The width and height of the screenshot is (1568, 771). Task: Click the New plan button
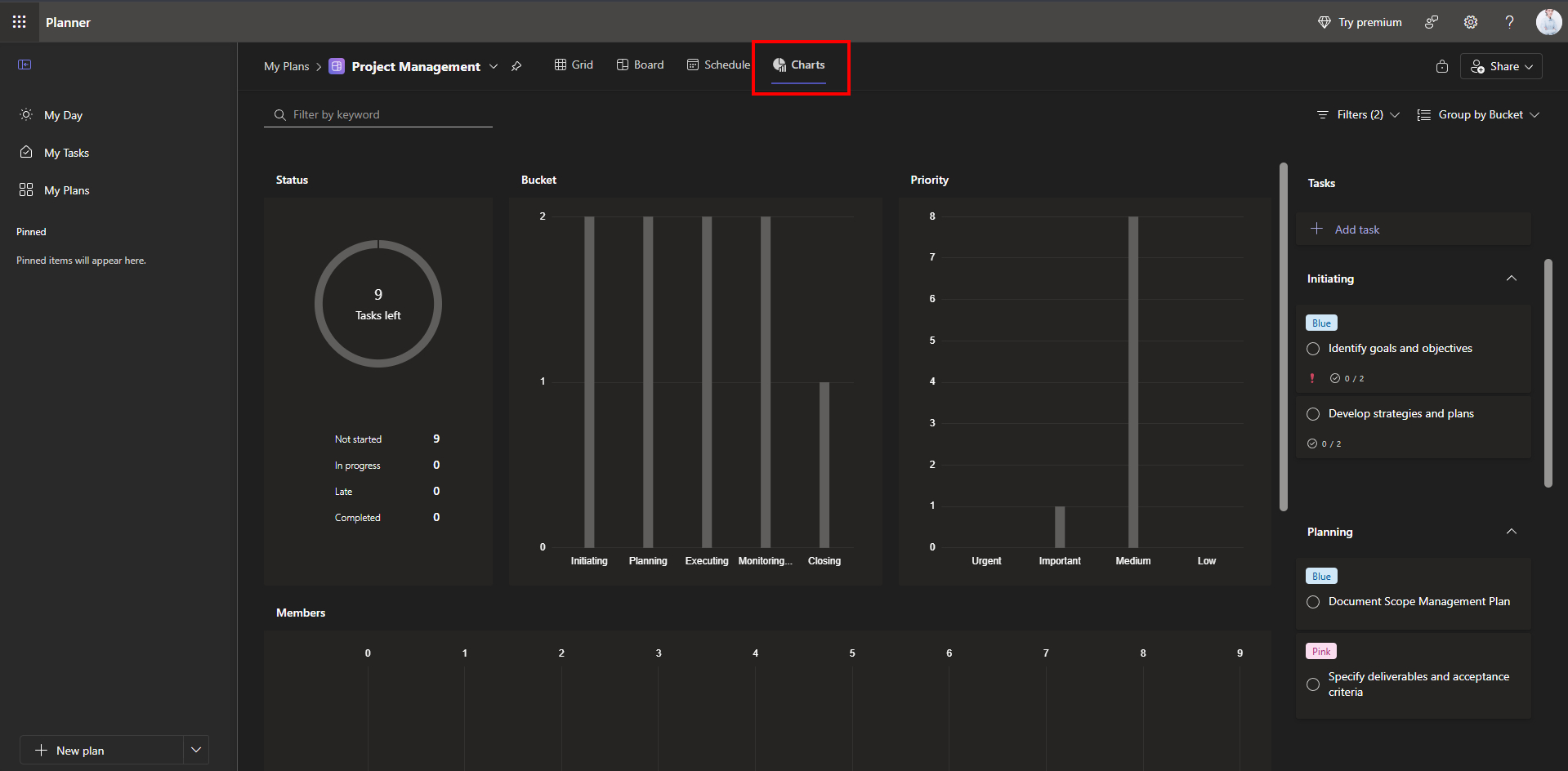tap(101, 750)
